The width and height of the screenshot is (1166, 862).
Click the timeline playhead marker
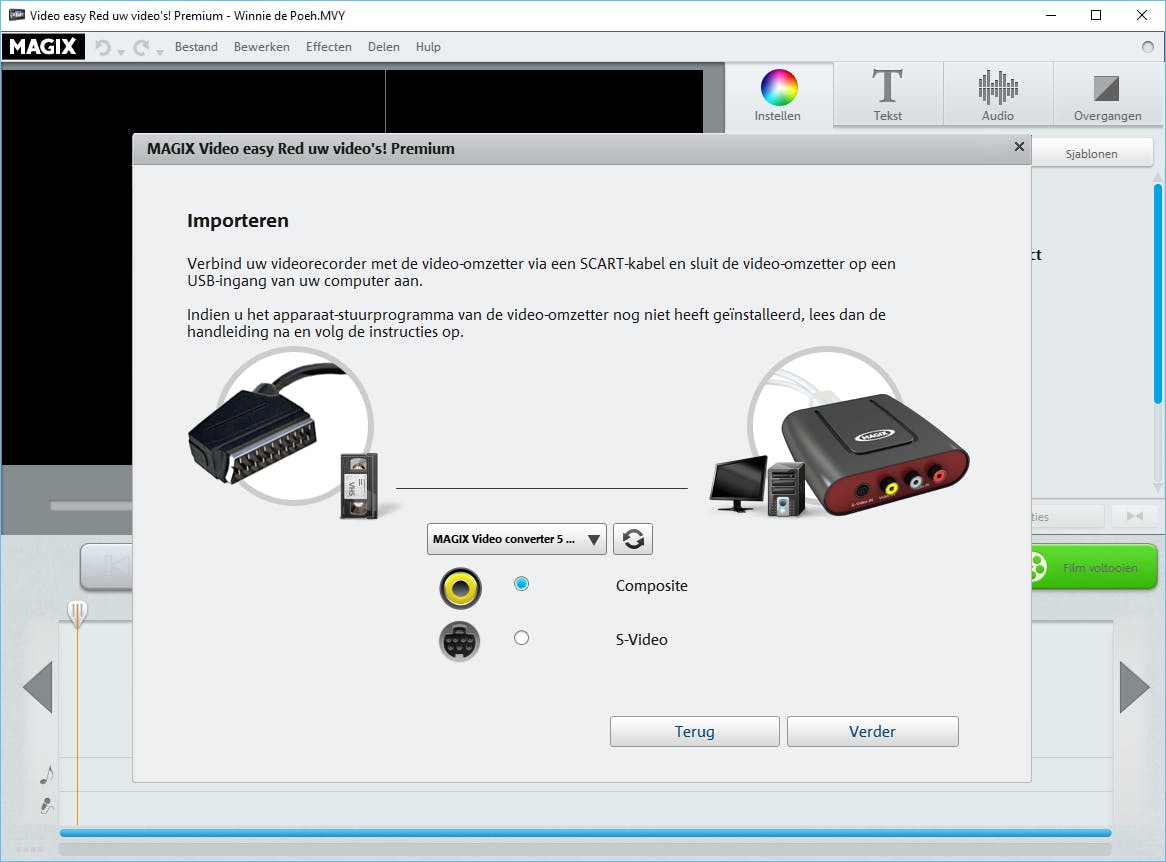(77, 614)
